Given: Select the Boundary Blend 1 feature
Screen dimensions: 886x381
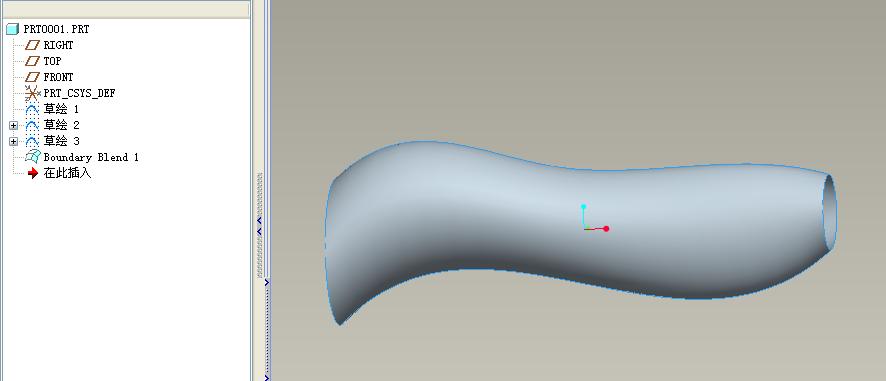Looking at the screenshot, I should click(91, 157).
